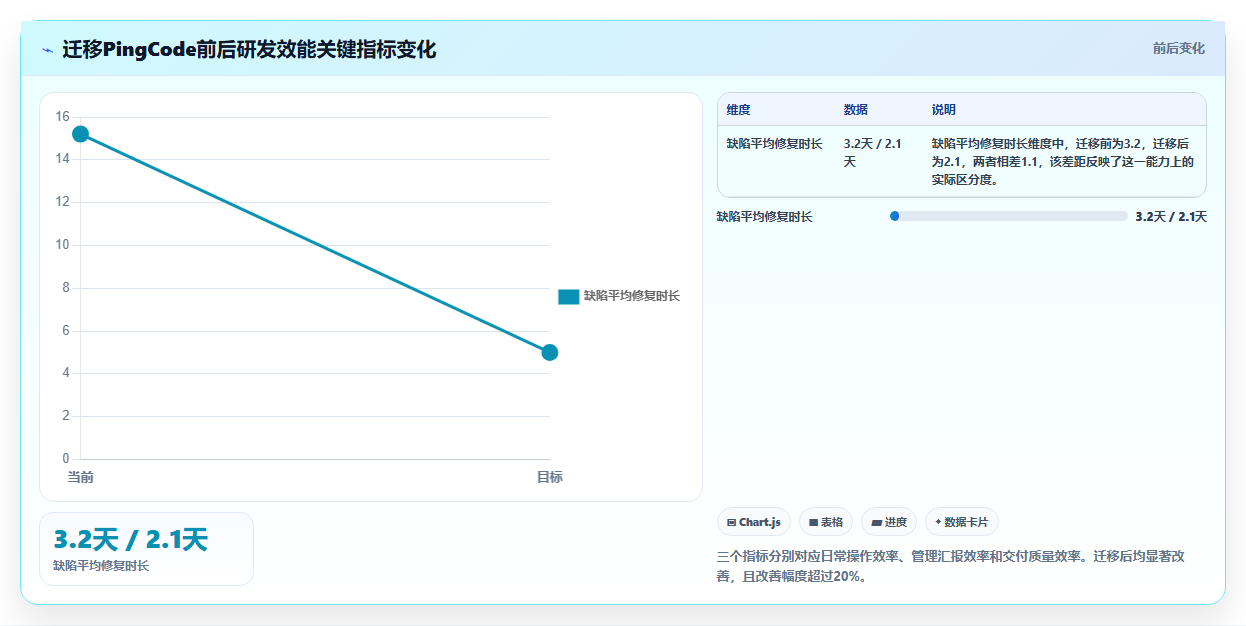Click the 数据卡片 tag
This screenshot has height=626, width=1246.
962,522
